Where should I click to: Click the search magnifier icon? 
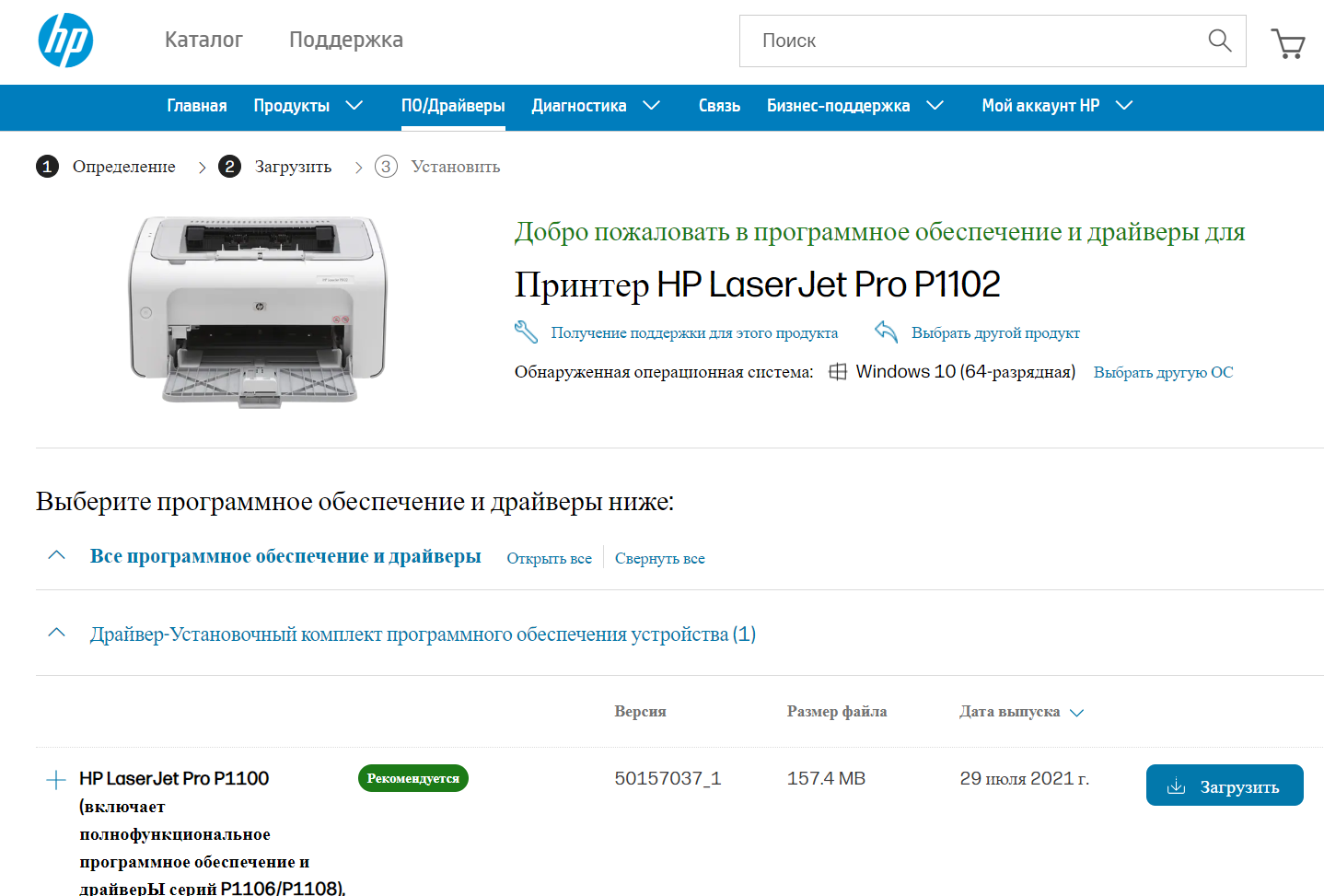coord(1219,41)
